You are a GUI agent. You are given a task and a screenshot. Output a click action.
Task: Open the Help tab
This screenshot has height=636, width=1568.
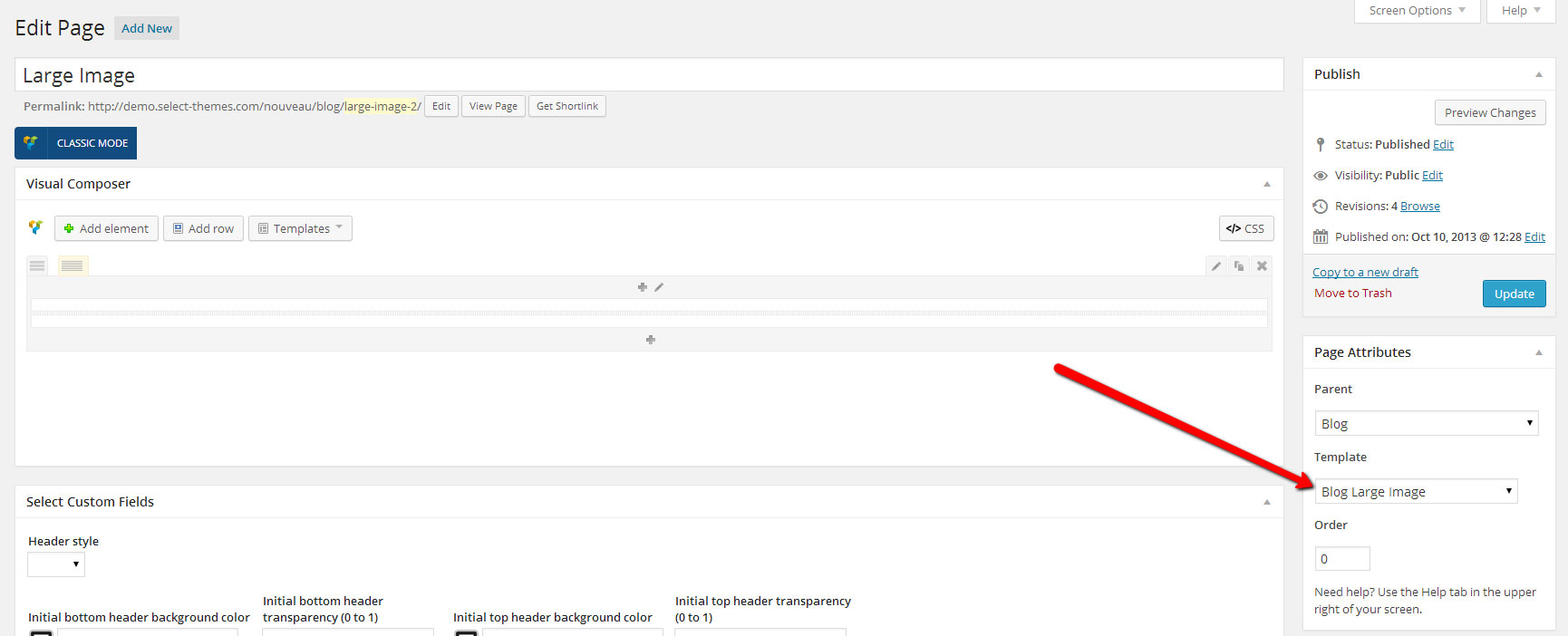click(x=1520, y=11)
